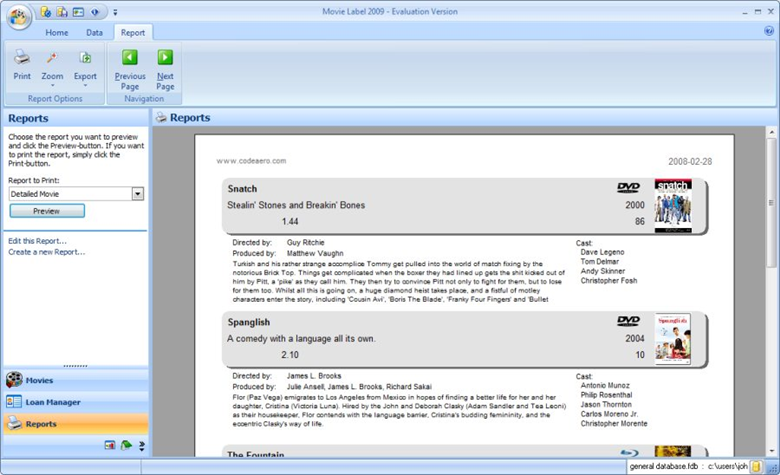Viewport: 780px width, 475px height.
Task: Switch to the Home ribbon tab
Action: [x=57, y=32]
